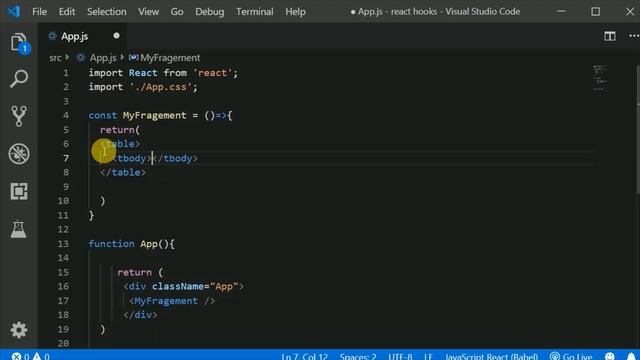Open the Help menu
The height and width of the screenshot is (360, 640).
[x=296, y=11]
